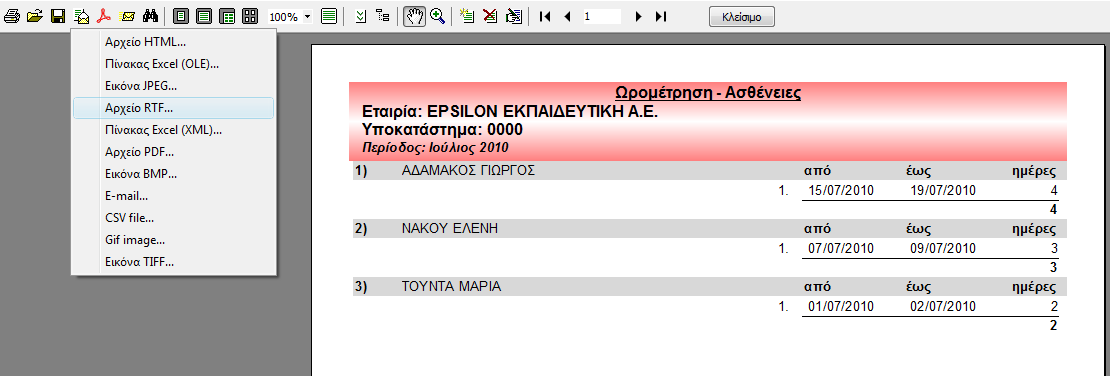Export to PDF with Acrobat icon

[x=105, y=16]
